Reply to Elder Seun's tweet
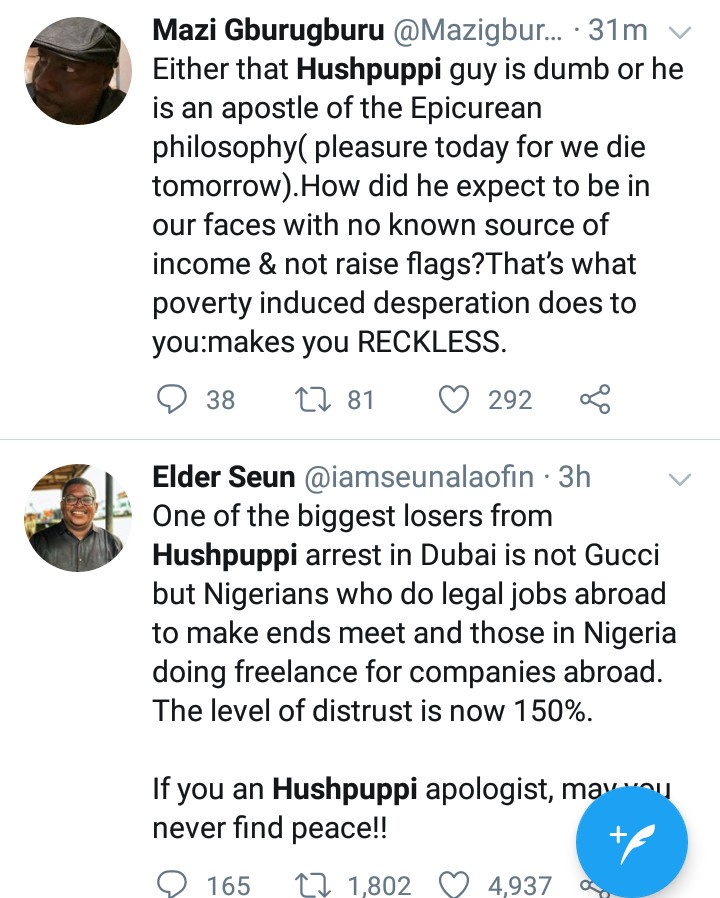Viewport: 720px width, 898px height. click(x=173, y=885)
